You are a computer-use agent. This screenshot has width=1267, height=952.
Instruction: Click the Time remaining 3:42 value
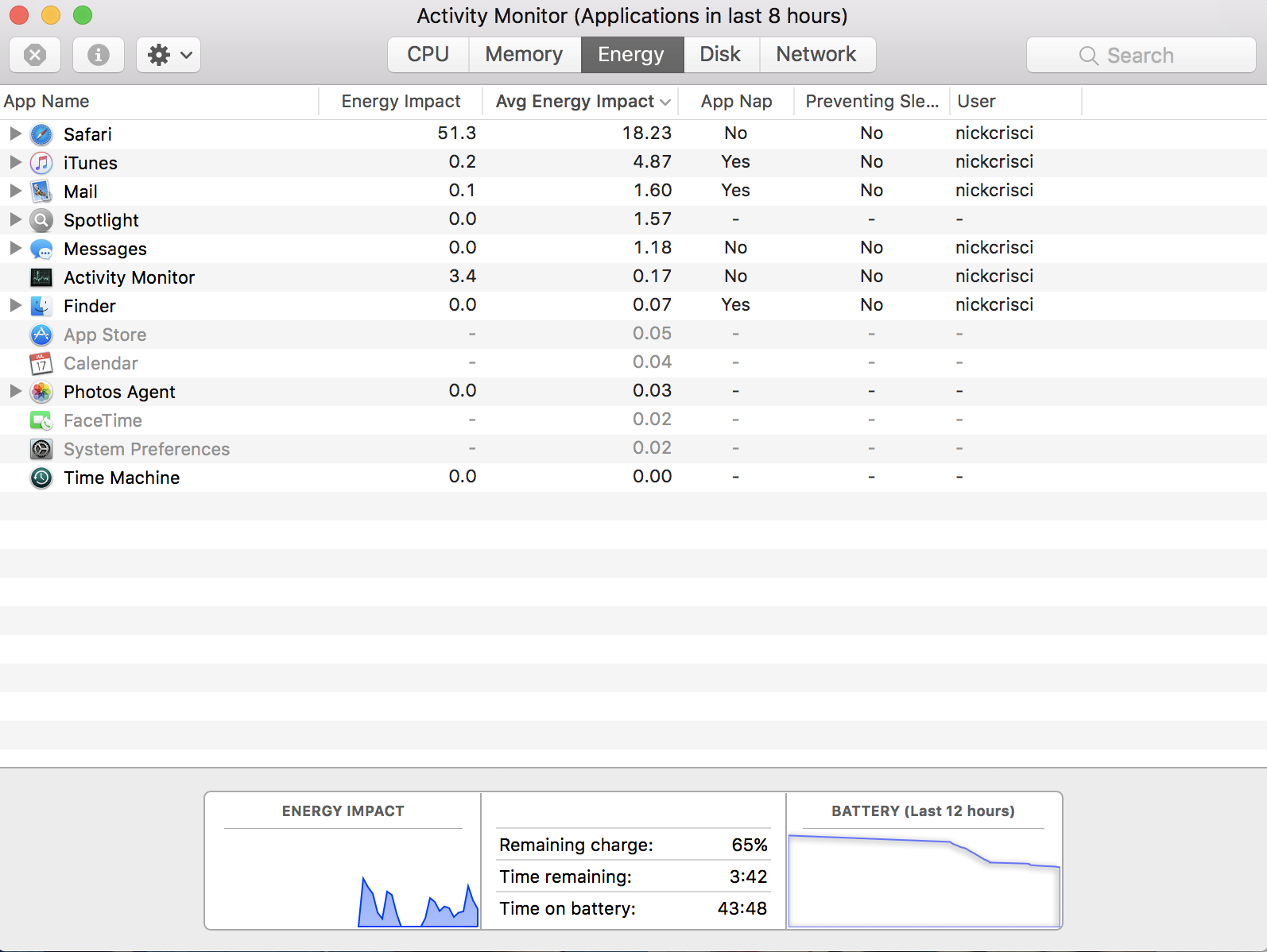click(749, 877)
